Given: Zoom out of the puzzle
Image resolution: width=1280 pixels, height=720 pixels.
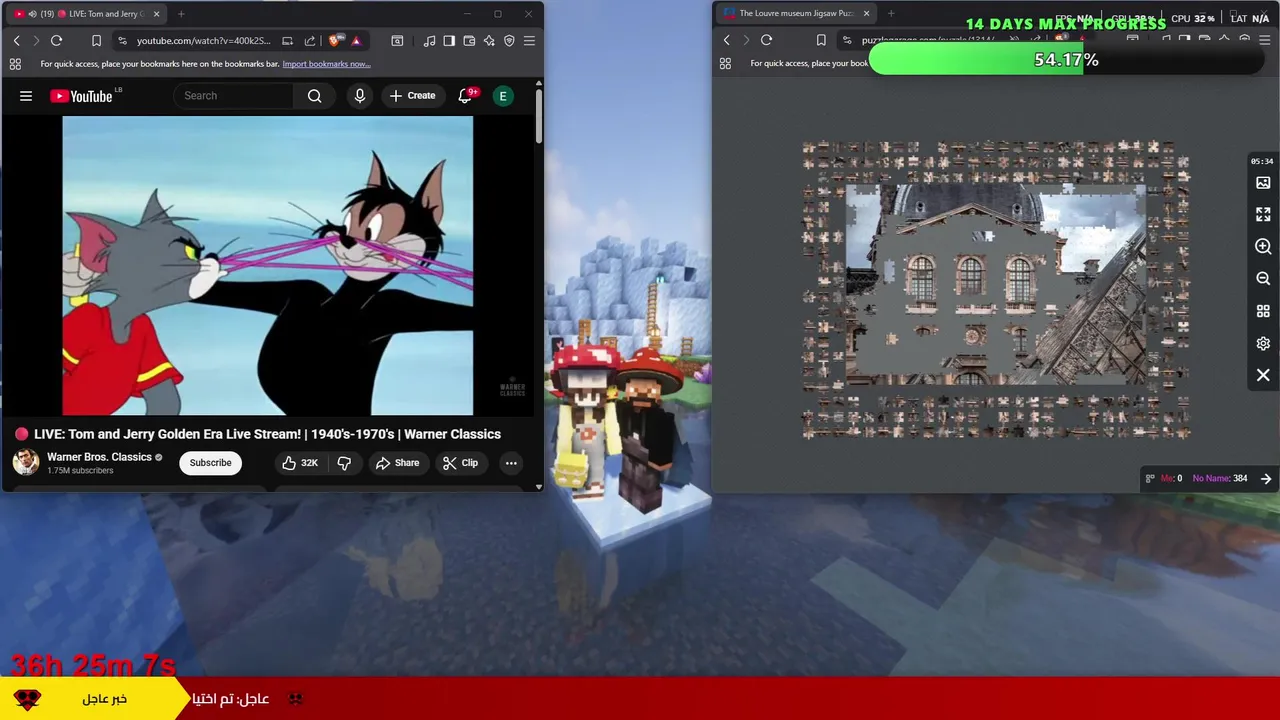Looking at the screenshot, I should point(1263,279).
